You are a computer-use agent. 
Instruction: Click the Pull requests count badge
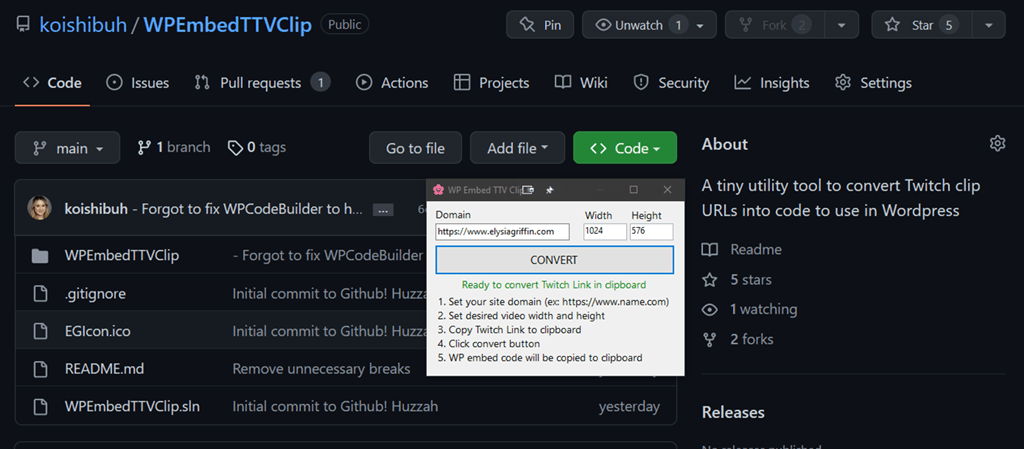(320, 82)
